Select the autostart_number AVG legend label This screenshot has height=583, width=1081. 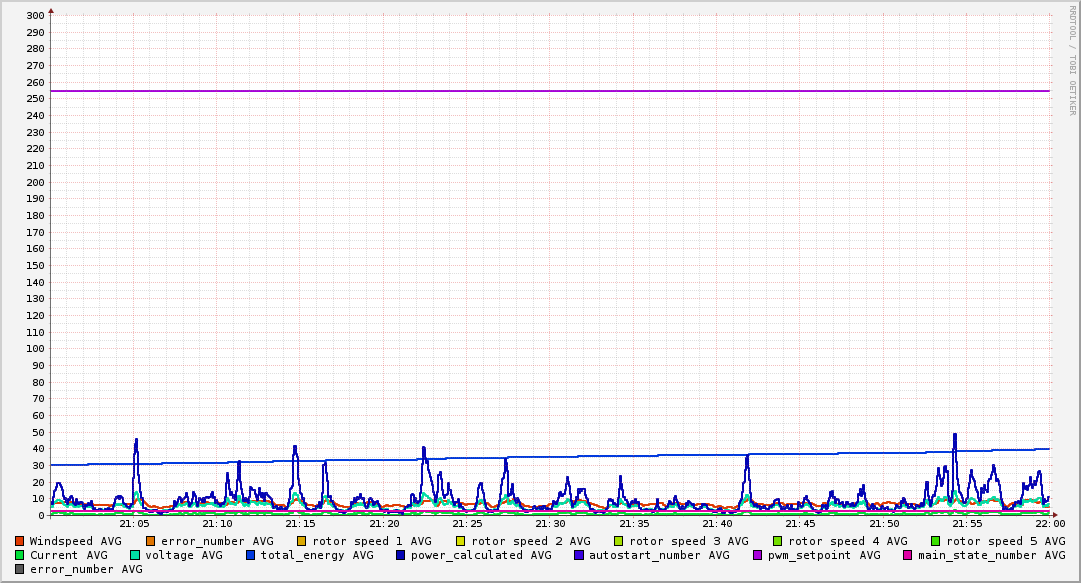[659, 555]
